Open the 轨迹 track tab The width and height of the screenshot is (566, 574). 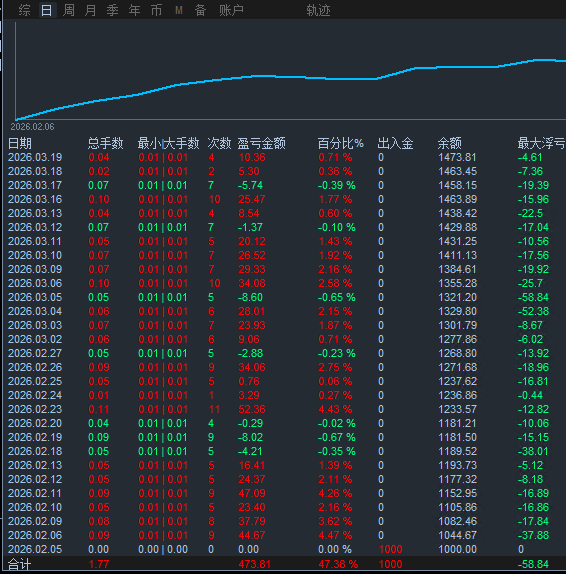click(x=319, y=10)
